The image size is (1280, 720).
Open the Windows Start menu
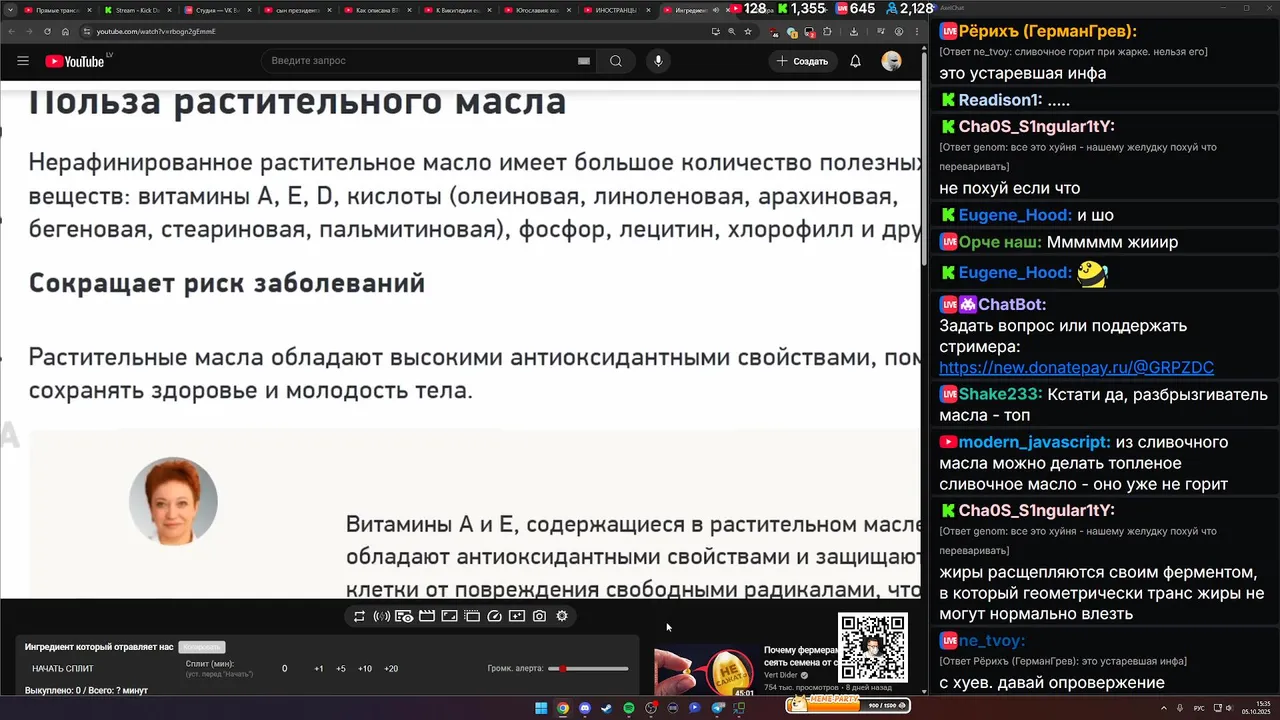[x=541, y=708]
